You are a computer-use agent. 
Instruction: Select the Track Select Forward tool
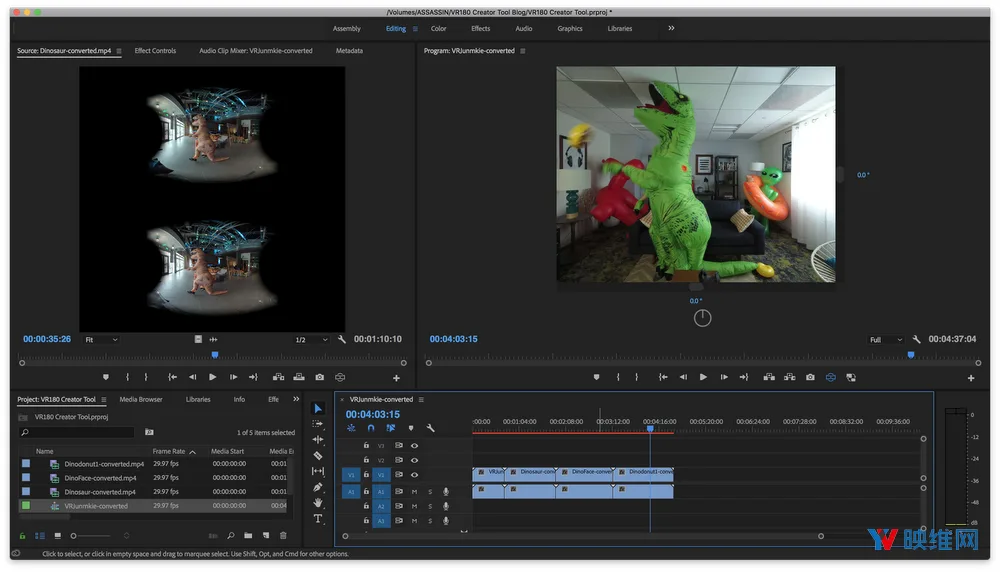click(x=318, y=424)
